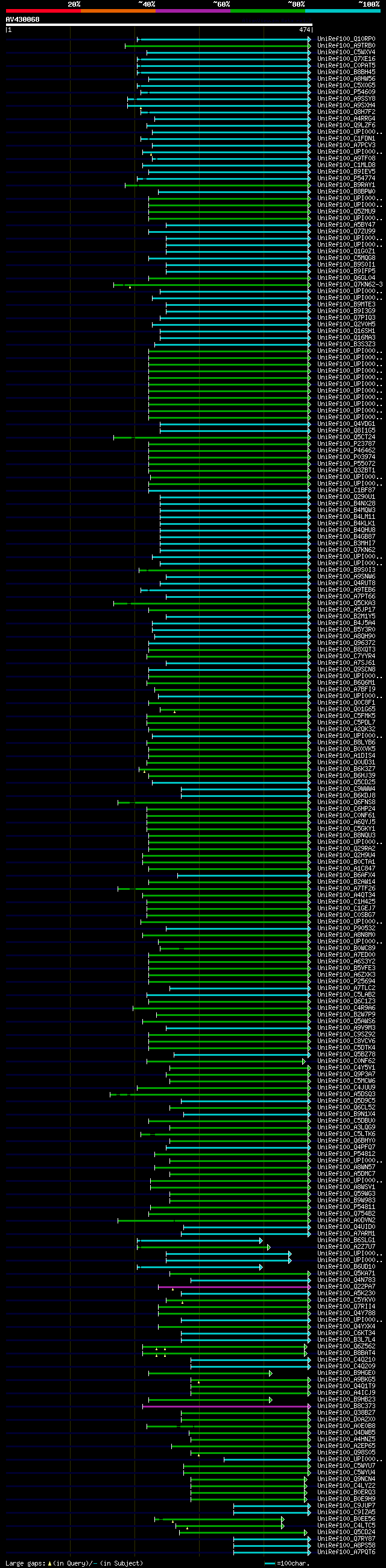The image size is (386, 1568).
Task: Click the white query sequence bar
Action: pos(159,25)
